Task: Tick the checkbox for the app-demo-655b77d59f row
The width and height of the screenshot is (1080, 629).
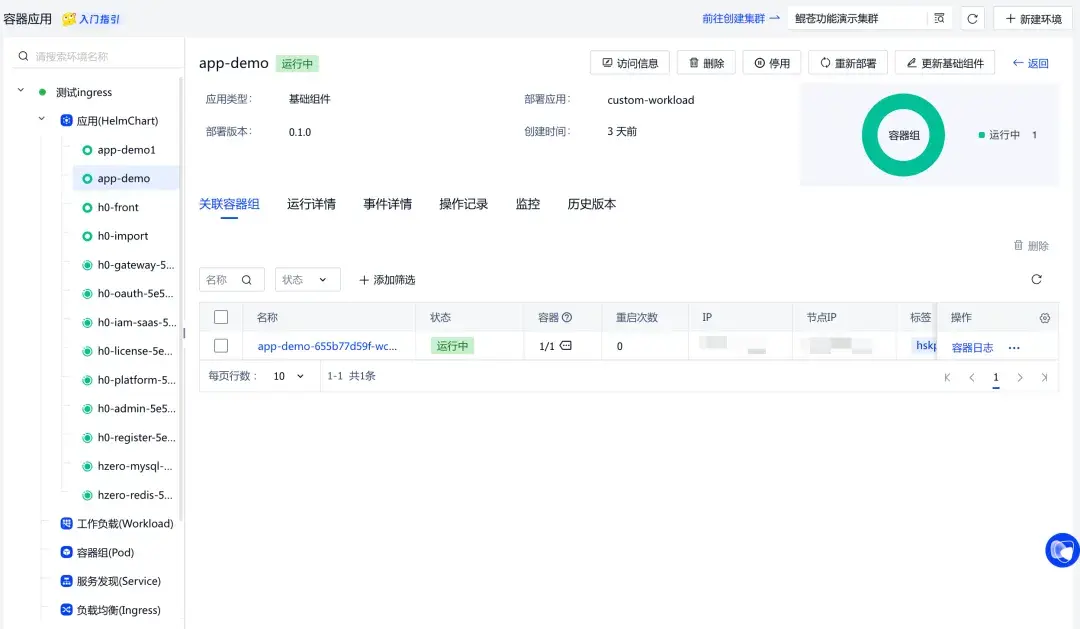Action: tap(221, 346)
